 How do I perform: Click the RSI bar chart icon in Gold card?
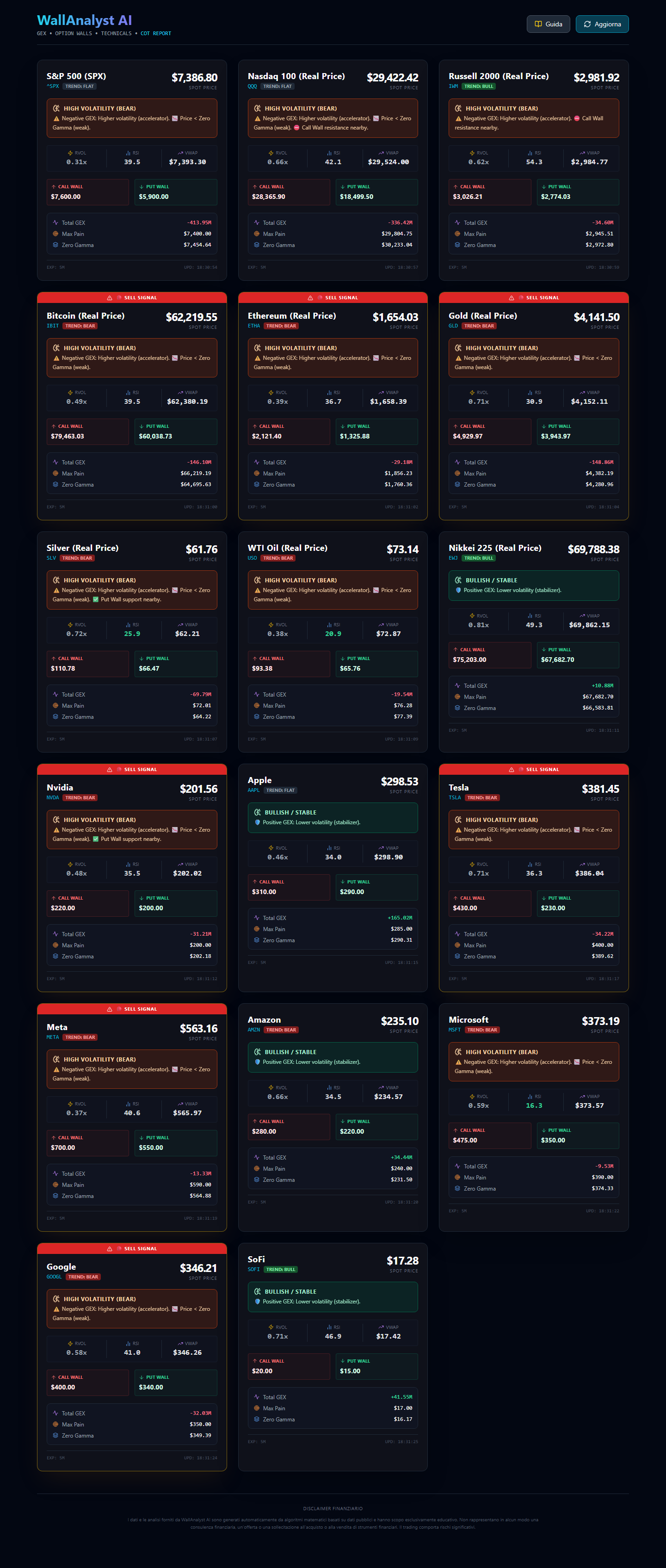click(x=530, y=393)
